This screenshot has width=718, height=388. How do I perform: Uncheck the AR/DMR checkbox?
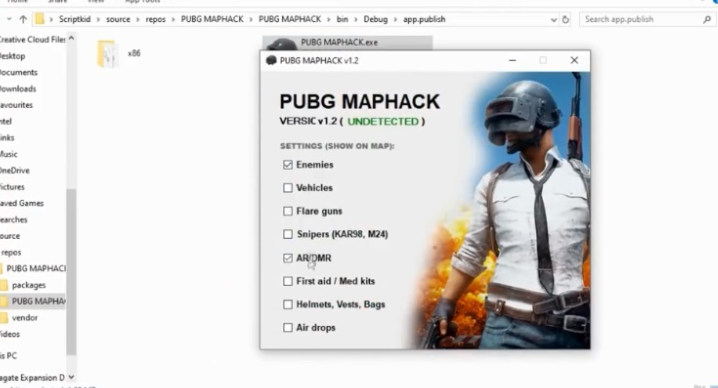tap(288, 258)
